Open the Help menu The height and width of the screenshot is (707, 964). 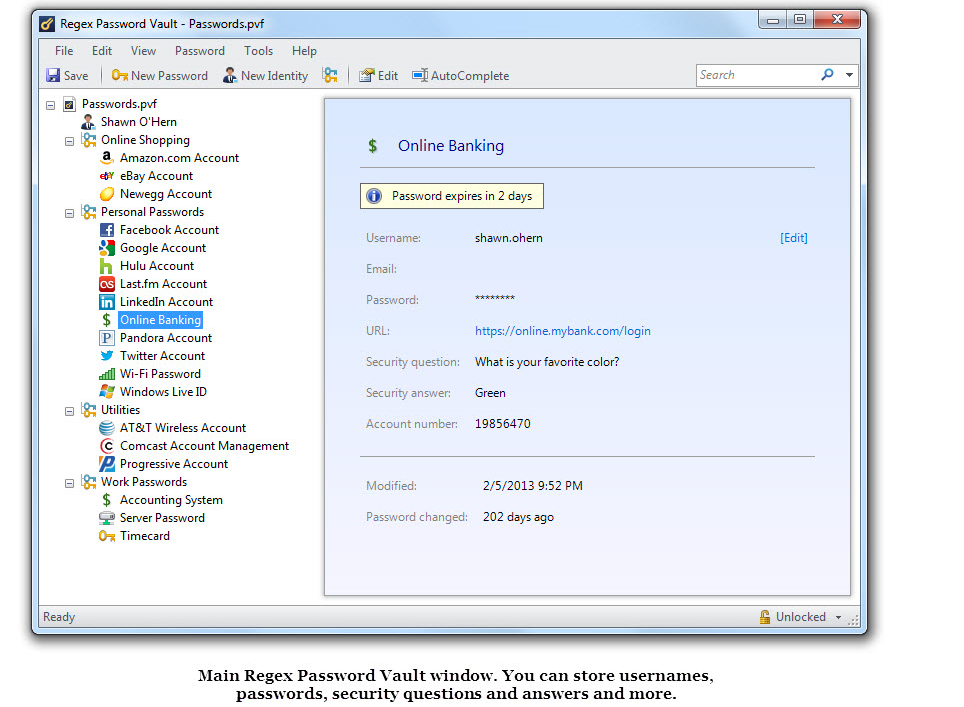pos(304,51)
